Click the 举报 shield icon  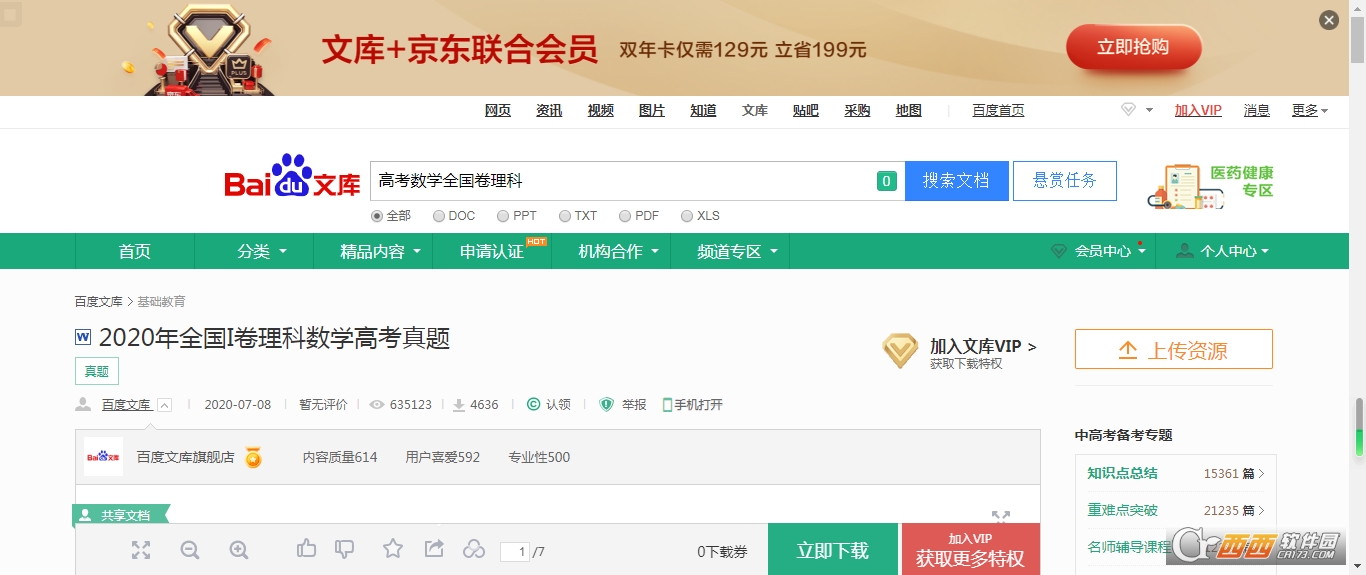[x=606, y=405]
